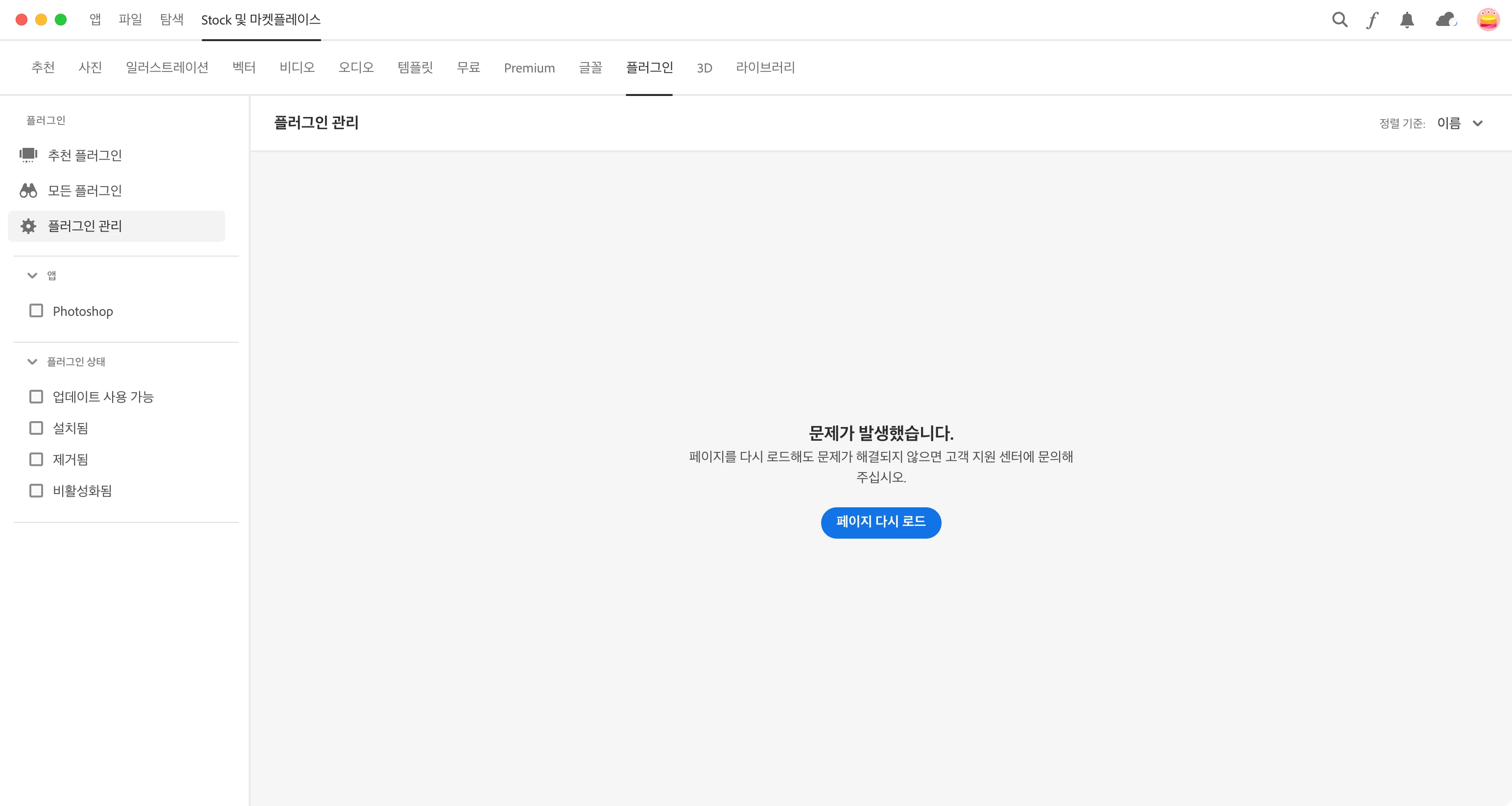Click the fonts f icon
1512x806 pixels.
(x=1372, y=20)
